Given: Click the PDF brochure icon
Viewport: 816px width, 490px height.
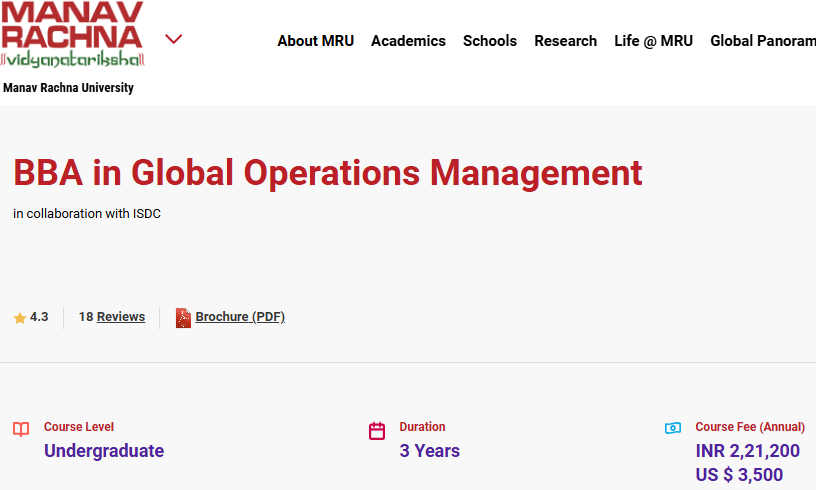Looking at the screenshot, I should 183,318.
